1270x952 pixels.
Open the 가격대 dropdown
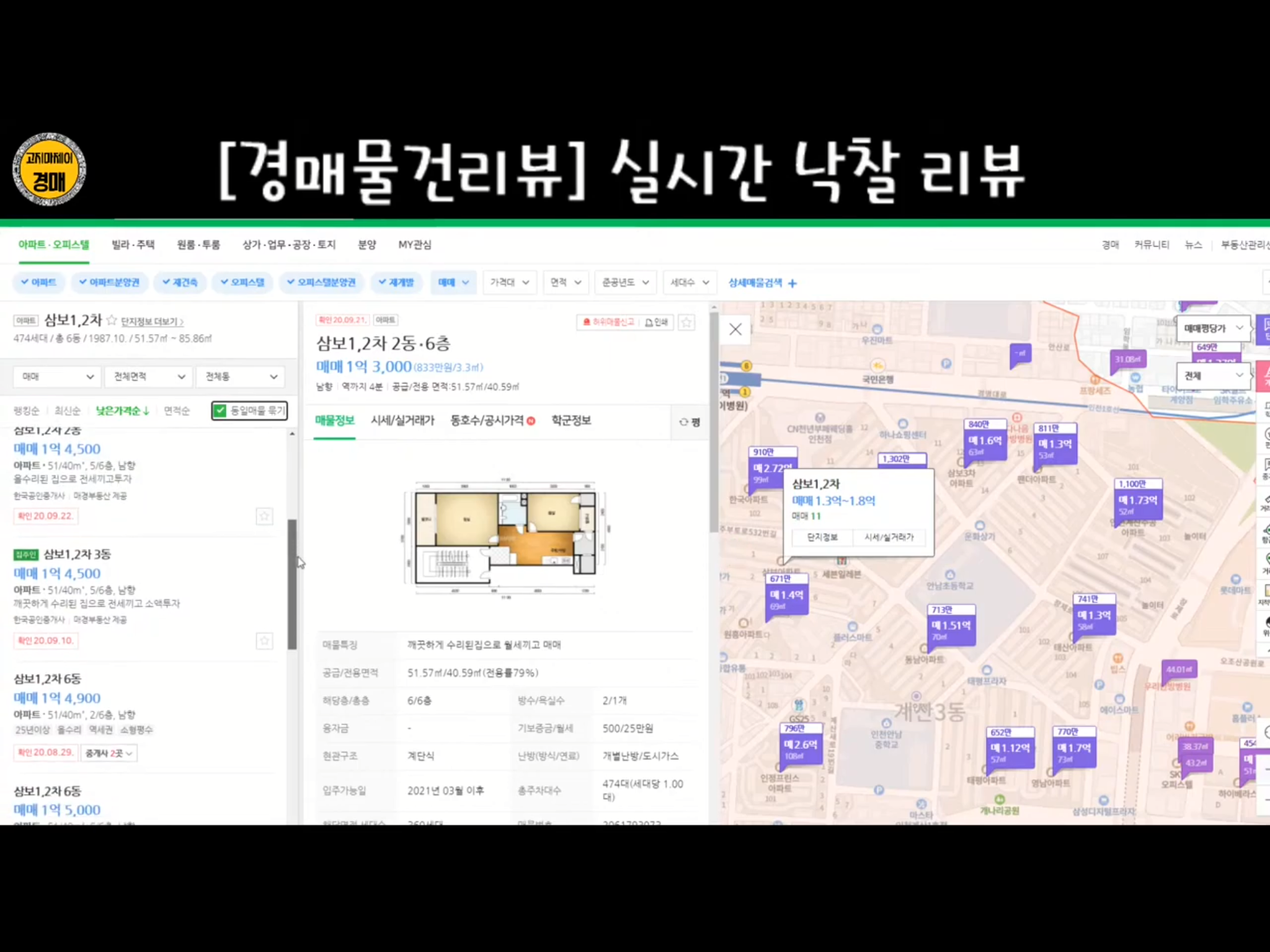pyautogui.click(x=509, y=283)
